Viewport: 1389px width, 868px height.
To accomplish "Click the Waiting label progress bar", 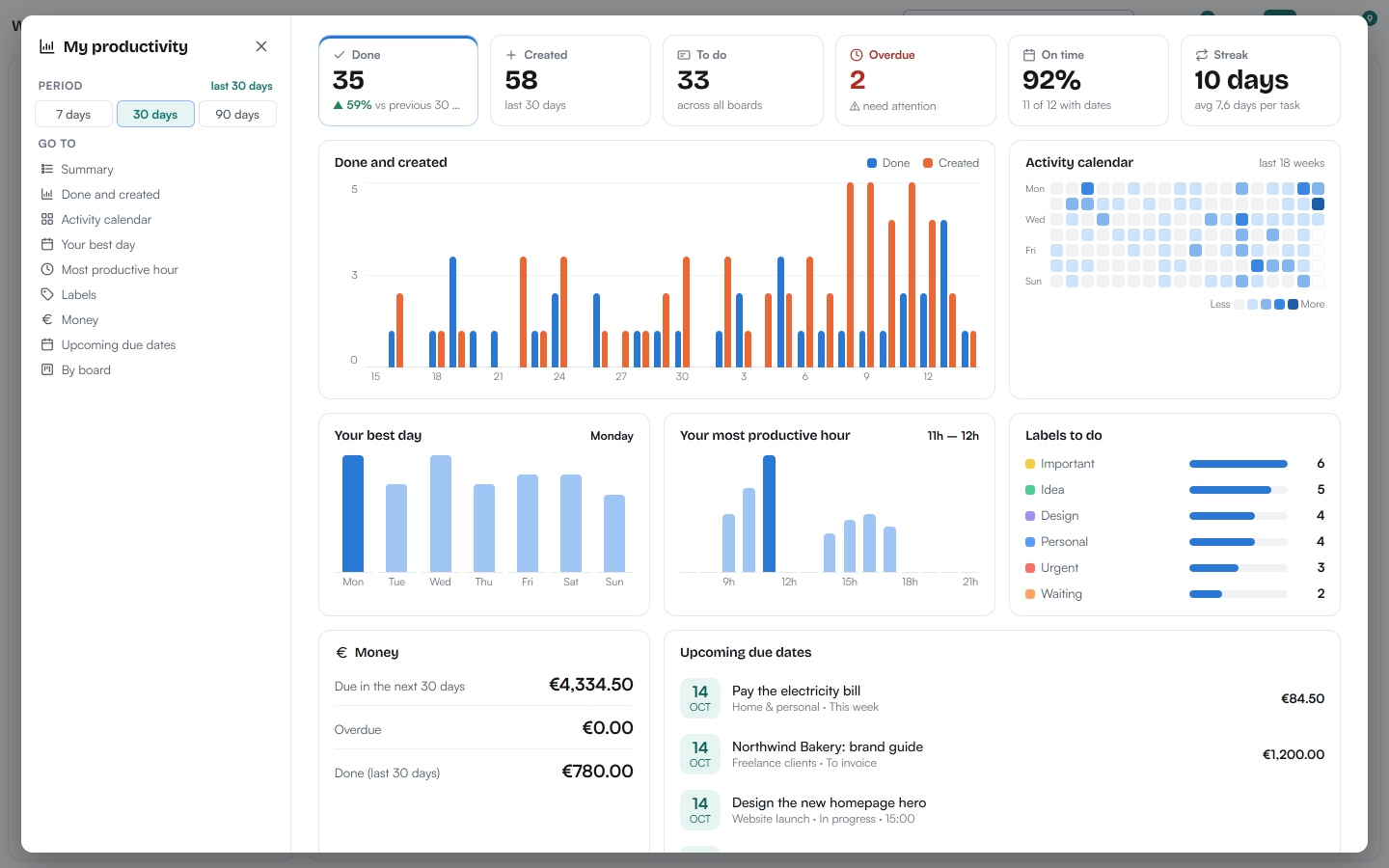I will [1239, 594].
